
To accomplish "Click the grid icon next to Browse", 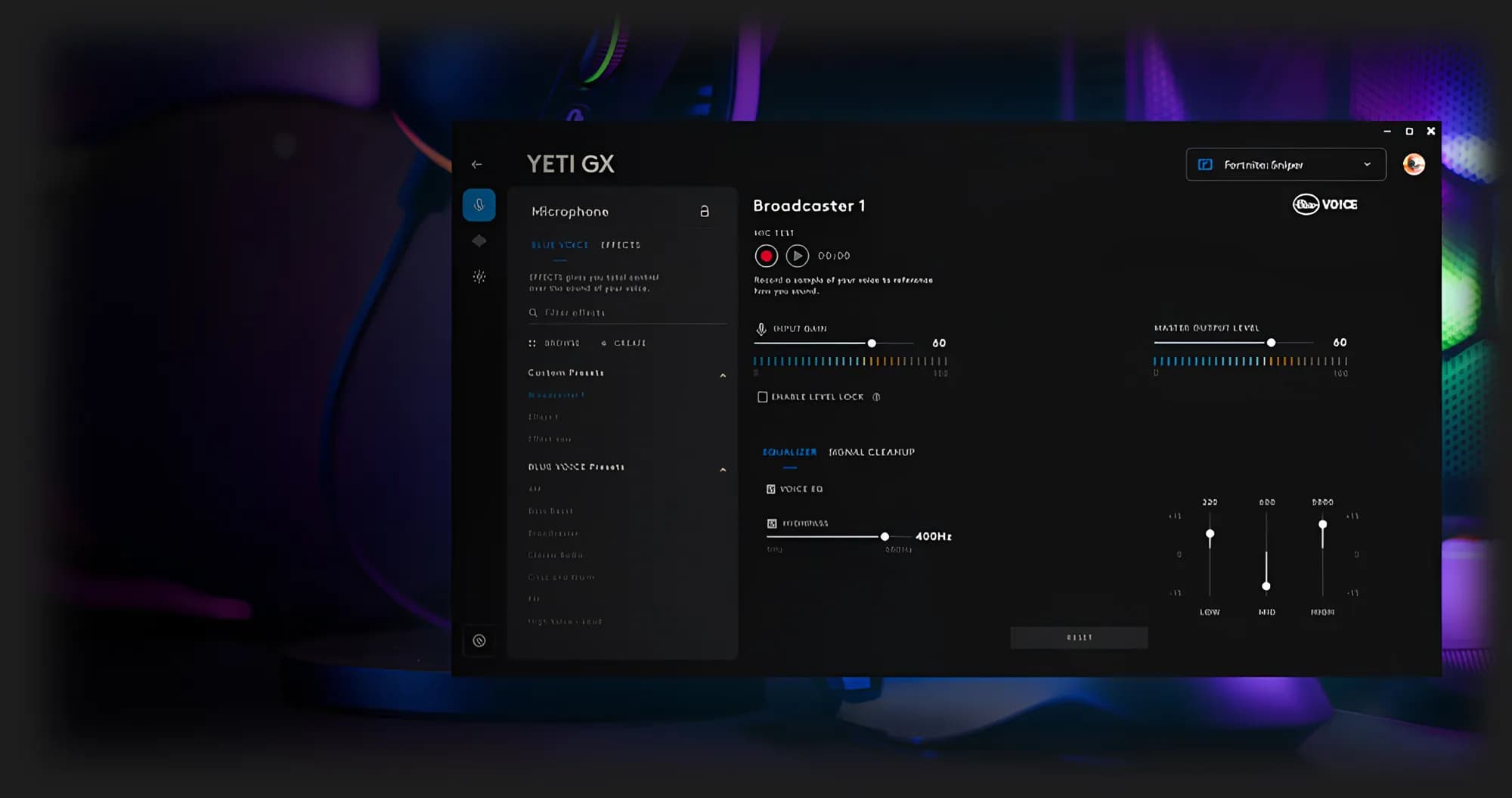I will (x=532, y=343).
